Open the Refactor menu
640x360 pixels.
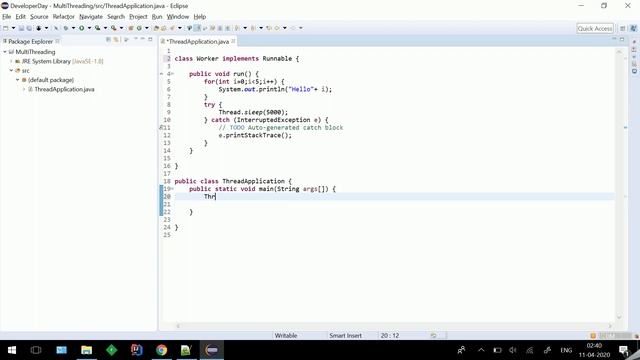point(63,17)
